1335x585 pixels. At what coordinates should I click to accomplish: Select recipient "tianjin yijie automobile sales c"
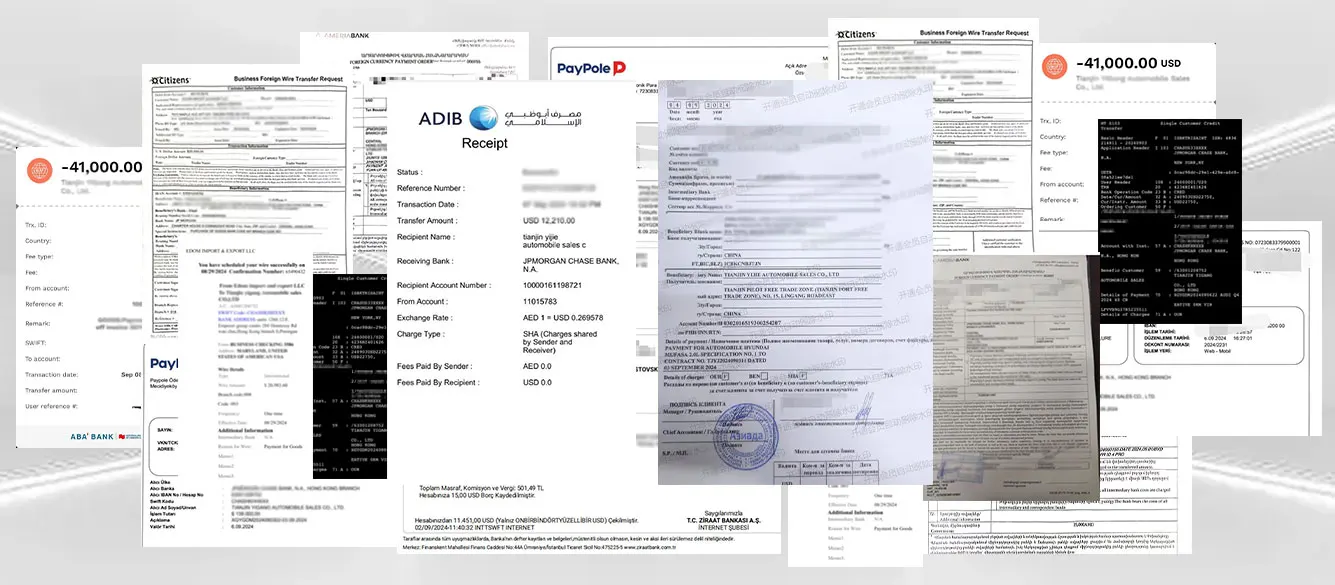[555, 241]
